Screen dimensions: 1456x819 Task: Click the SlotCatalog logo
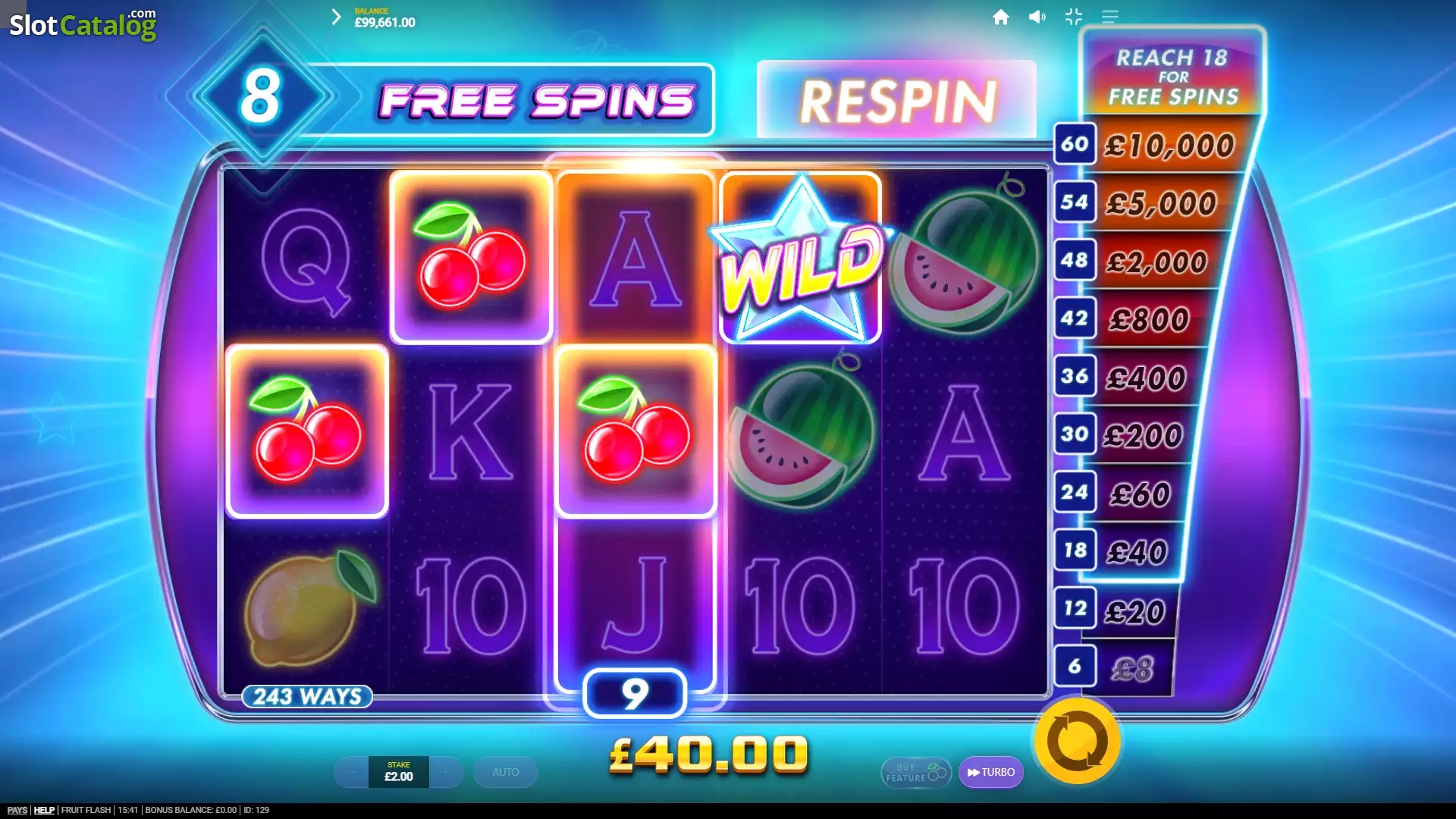[x=83, y=24]
